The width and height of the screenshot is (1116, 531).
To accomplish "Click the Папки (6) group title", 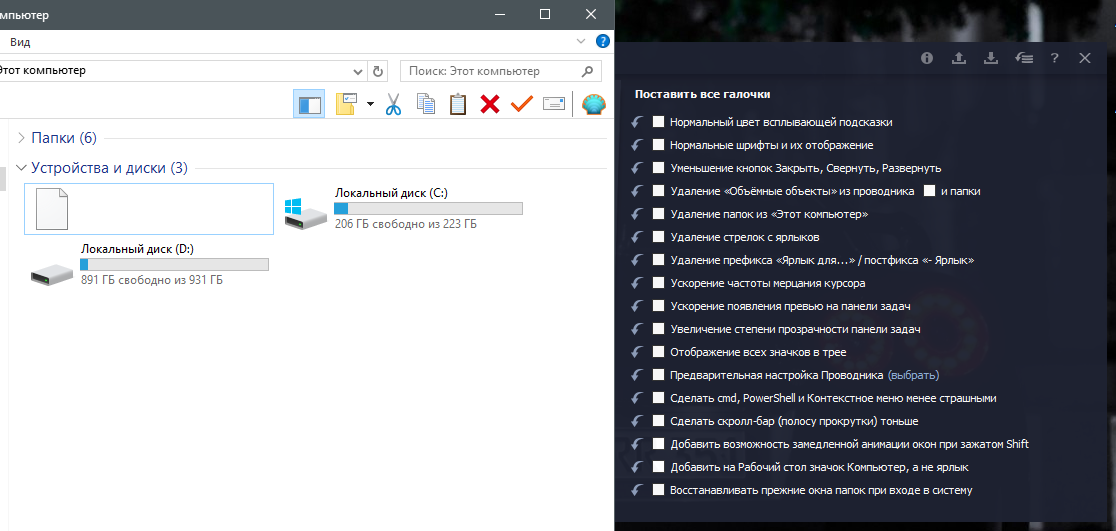I will point(63,137).
